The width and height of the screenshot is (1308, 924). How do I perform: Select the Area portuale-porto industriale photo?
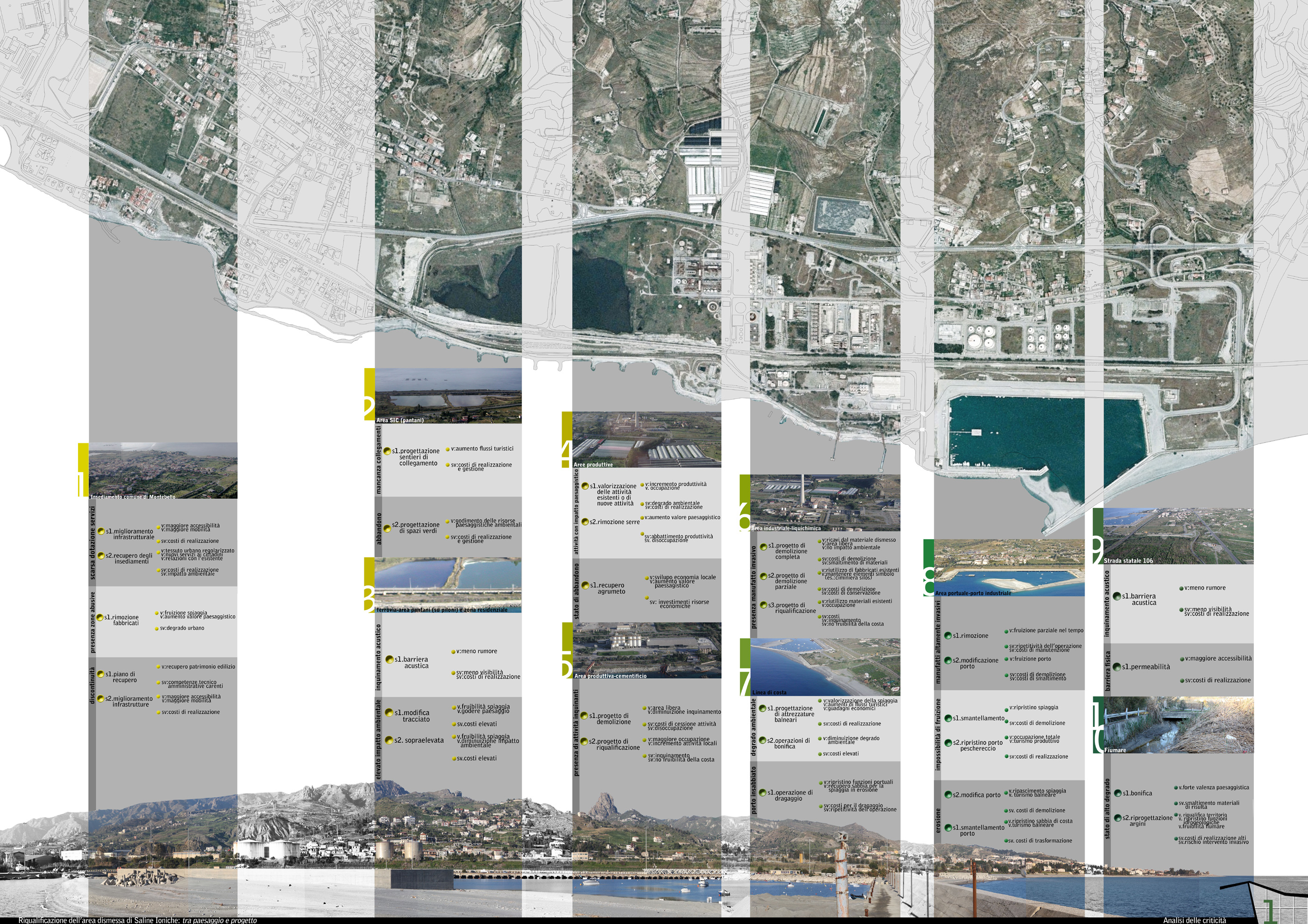(1009, 568)
